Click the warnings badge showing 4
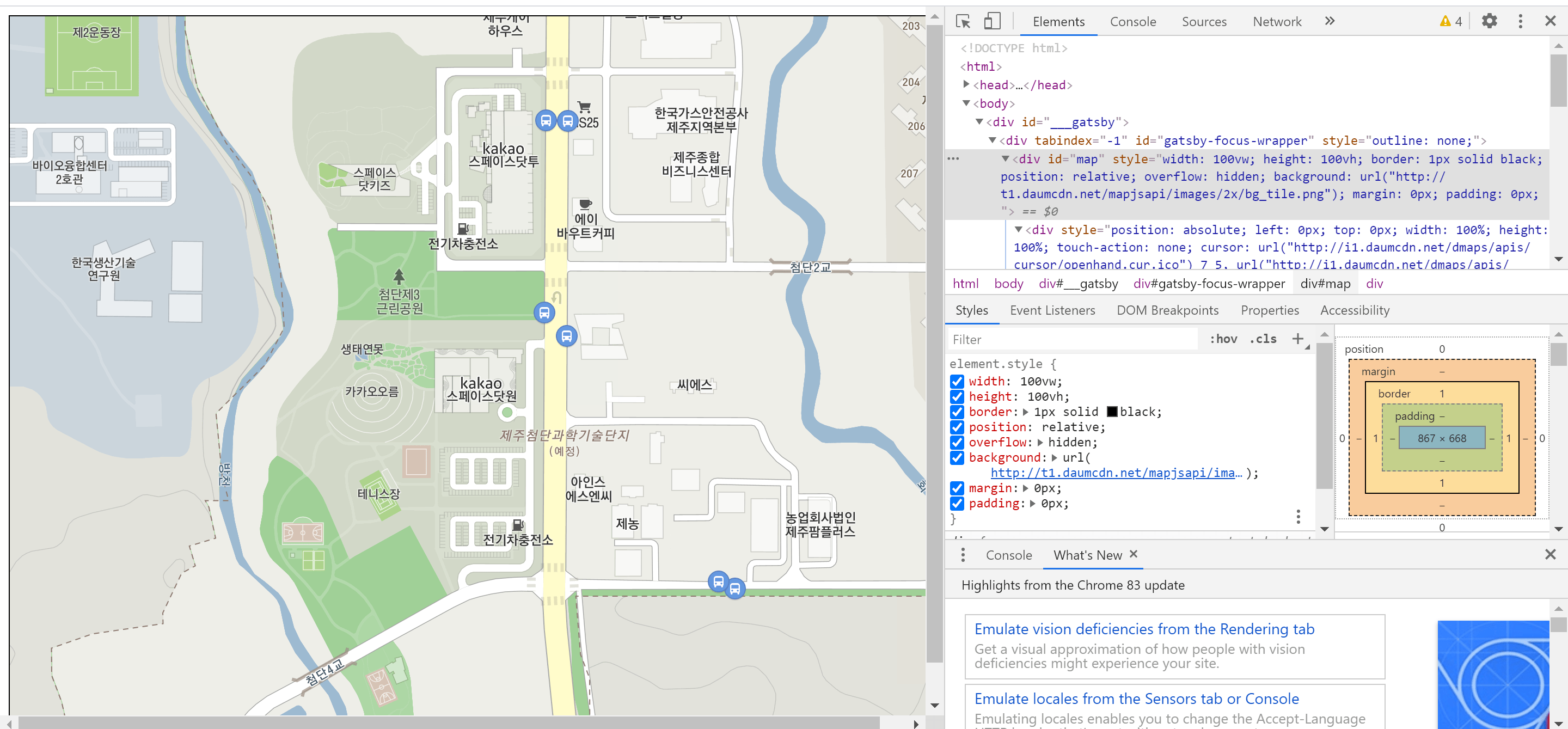1568x729 pixels. (1450, 21)
